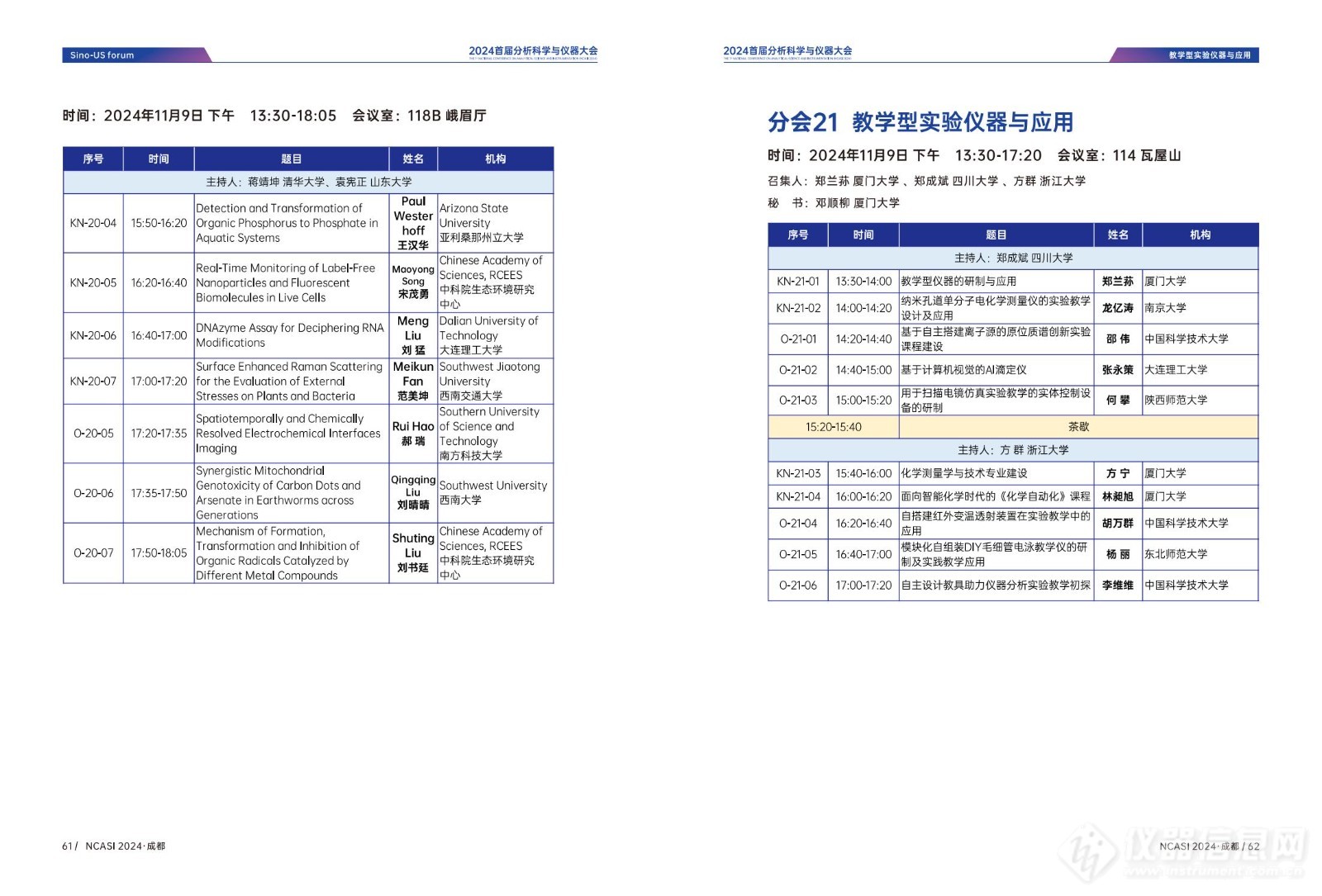Click the tea break row '茶歇'
1322x896 pixels.
coord(1078,427)
